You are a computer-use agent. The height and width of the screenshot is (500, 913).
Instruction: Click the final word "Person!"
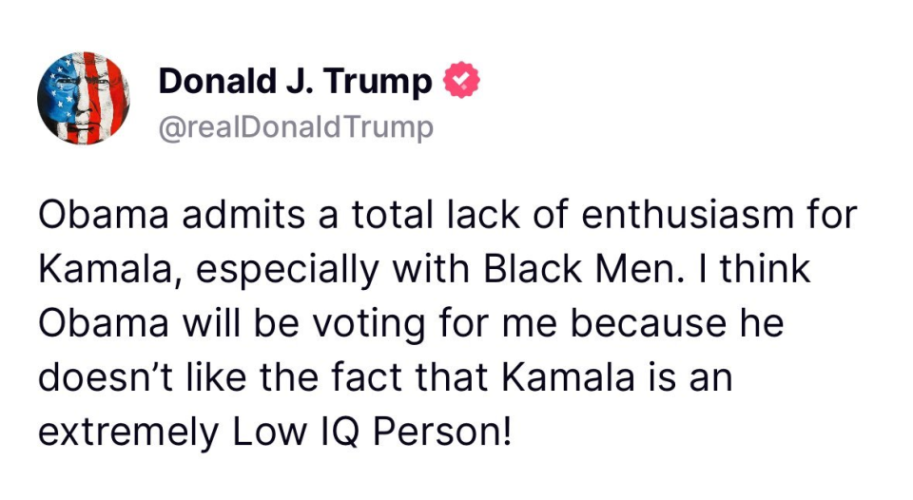443,431
